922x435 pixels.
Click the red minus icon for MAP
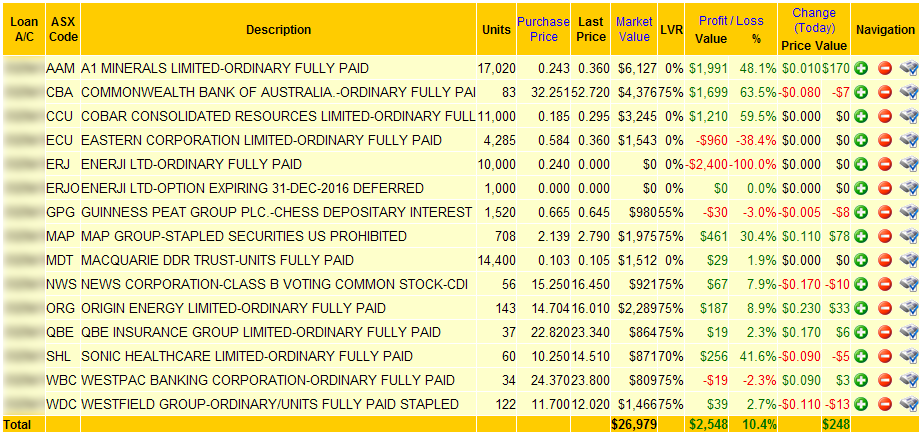point(885,236)
